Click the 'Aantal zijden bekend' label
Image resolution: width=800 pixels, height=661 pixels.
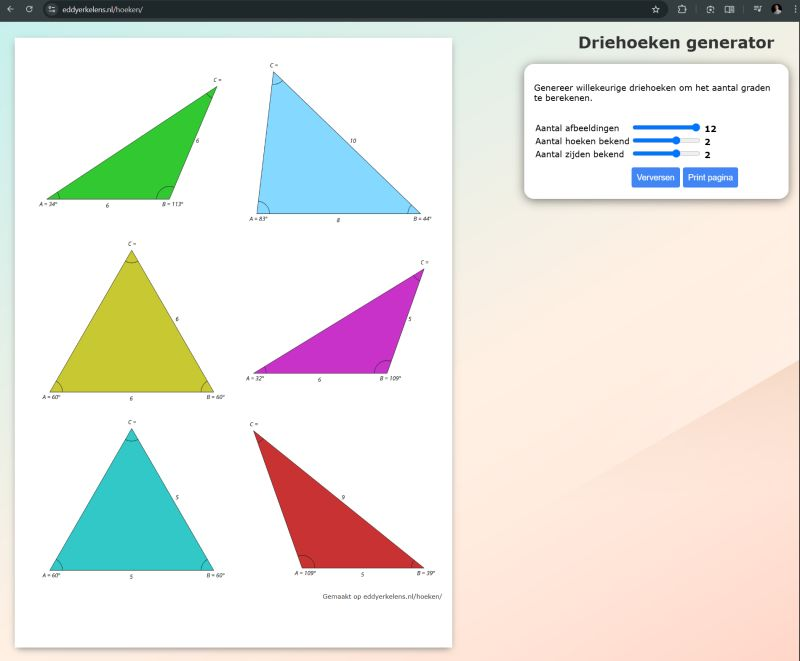click(580, 154)
